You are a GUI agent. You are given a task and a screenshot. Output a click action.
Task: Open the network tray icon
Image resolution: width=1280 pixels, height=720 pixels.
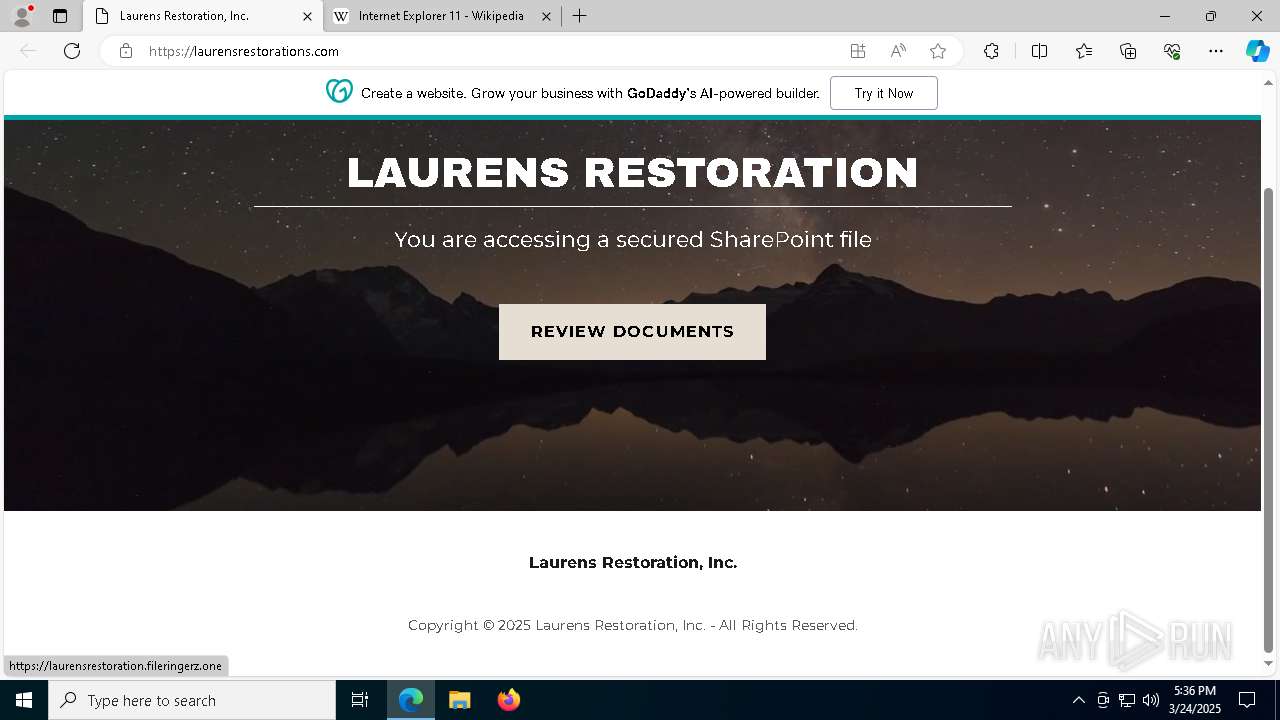pos(1127,700)
